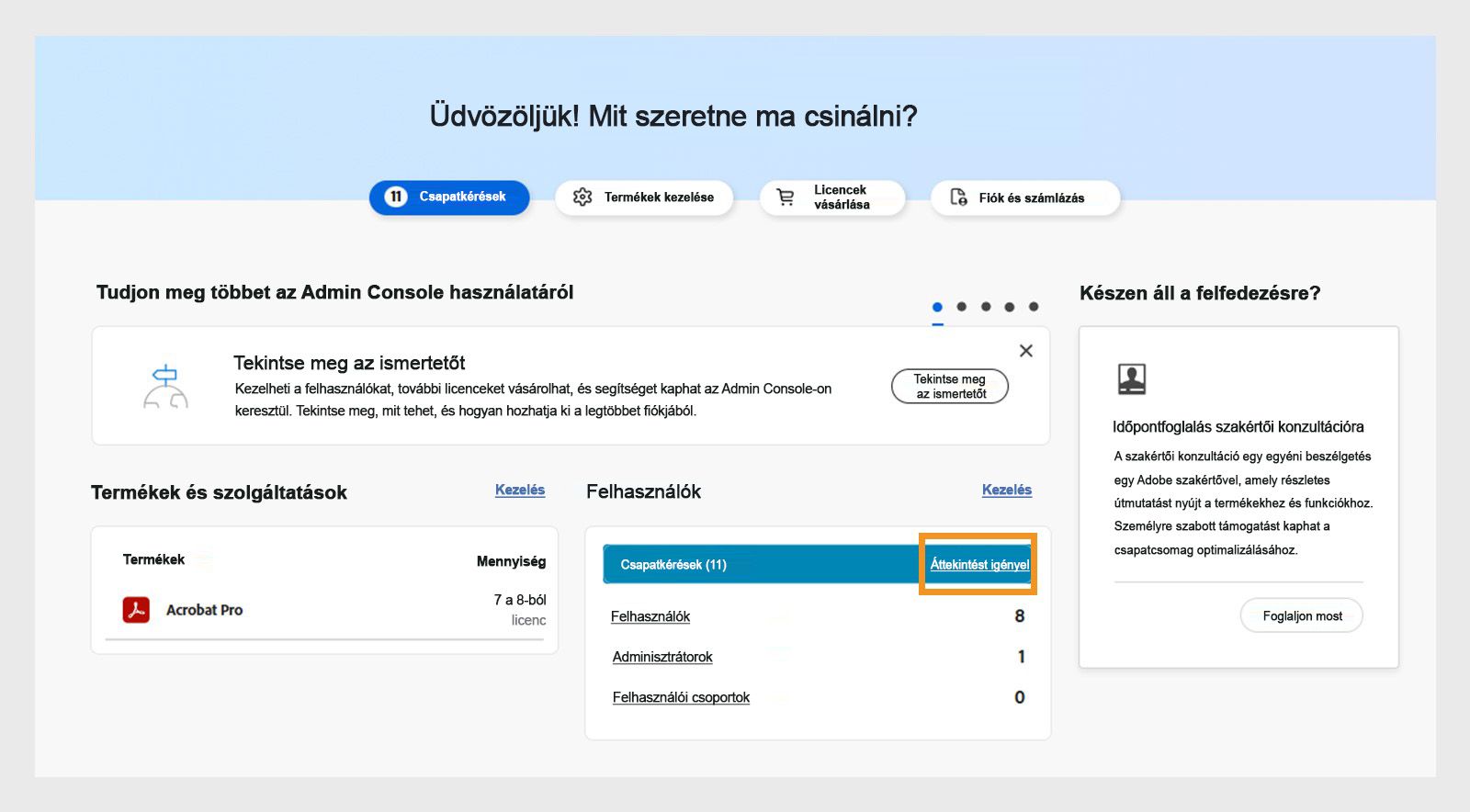The height and width of the screenshot is (812, 1470).
Task: Open the Felhasználók link in the users card
Action: pyautogui.click(x=650, y=616)
